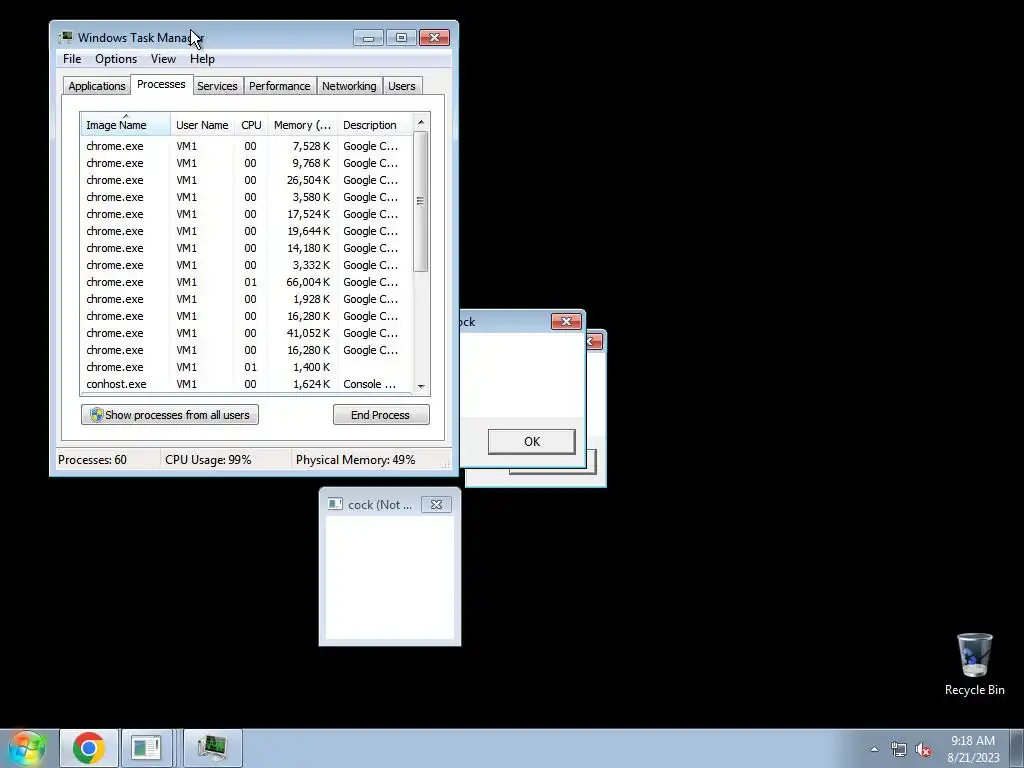Sort processes by CPU column
Image resolution: width=1024 pixels, height=768 pixels.
point(251,125)
